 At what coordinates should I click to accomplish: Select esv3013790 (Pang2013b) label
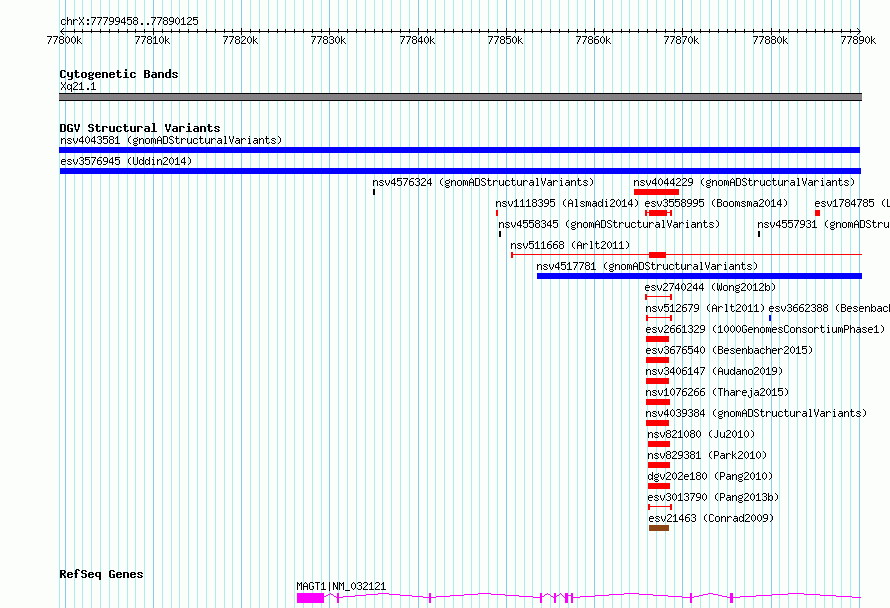(x=713, y=497)
